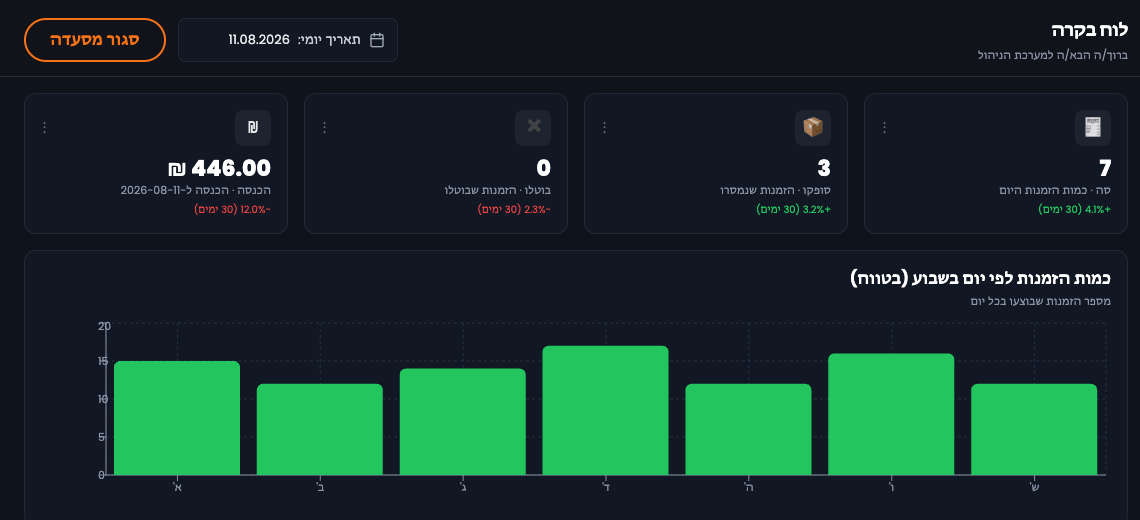1140x520 pixels.
Task: Open three-dot menu on כמות הזמנות היום card
Action: [x=884, y=128]
